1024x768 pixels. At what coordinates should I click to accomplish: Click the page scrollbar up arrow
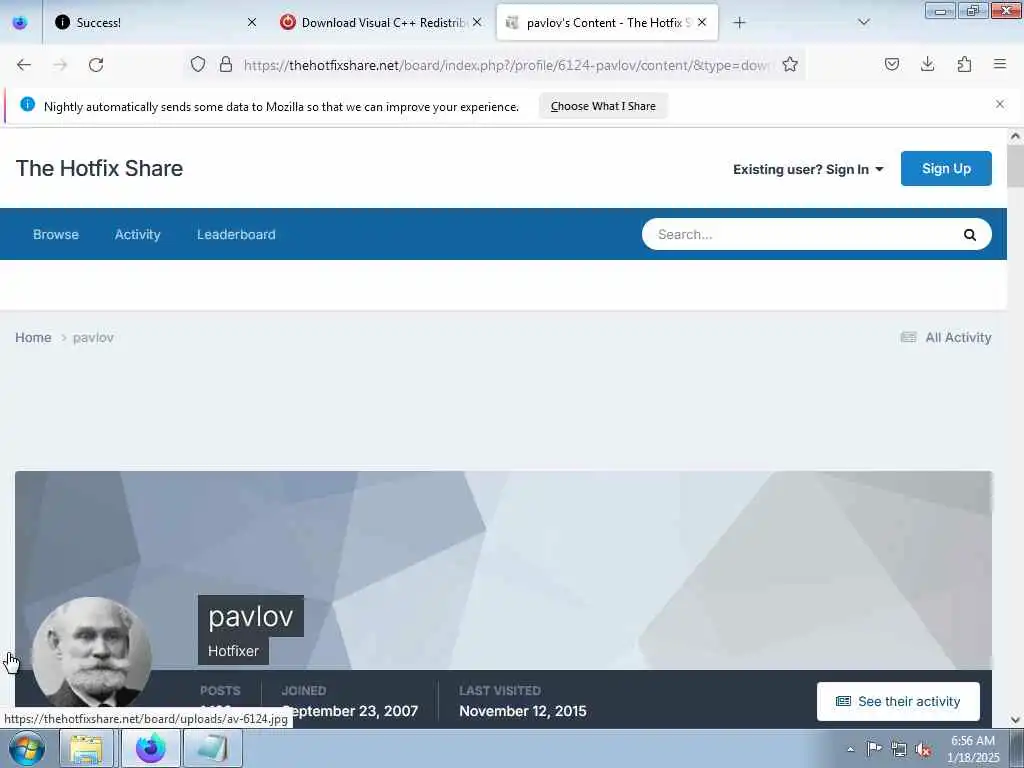click(1015, 136)
